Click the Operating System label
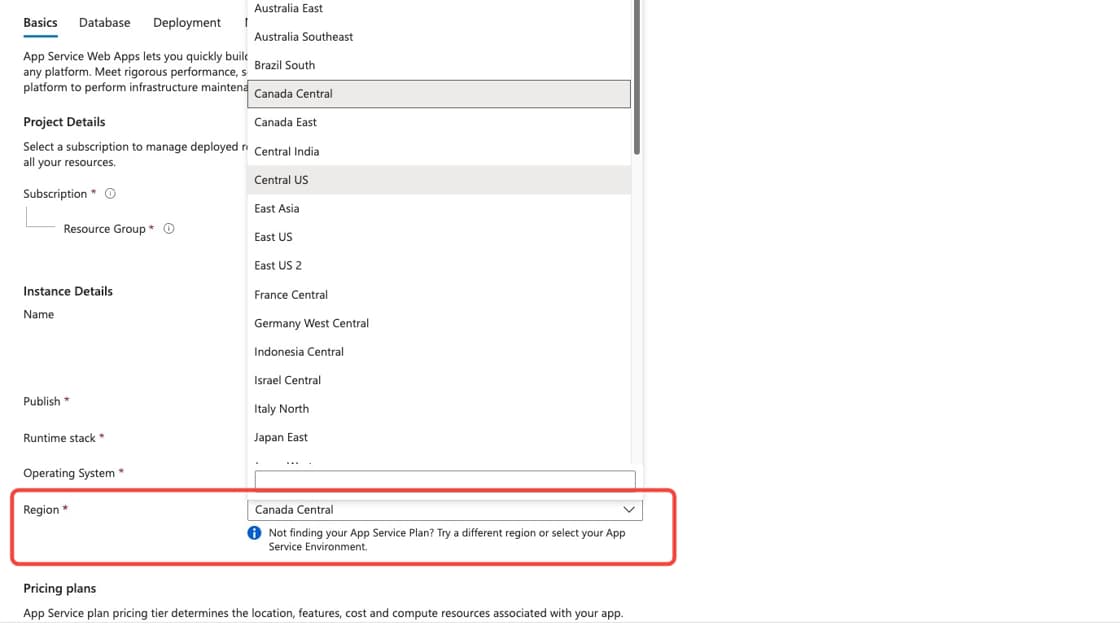The width and height of the screenshot is (1120, 626). click(x=69, y=473)
